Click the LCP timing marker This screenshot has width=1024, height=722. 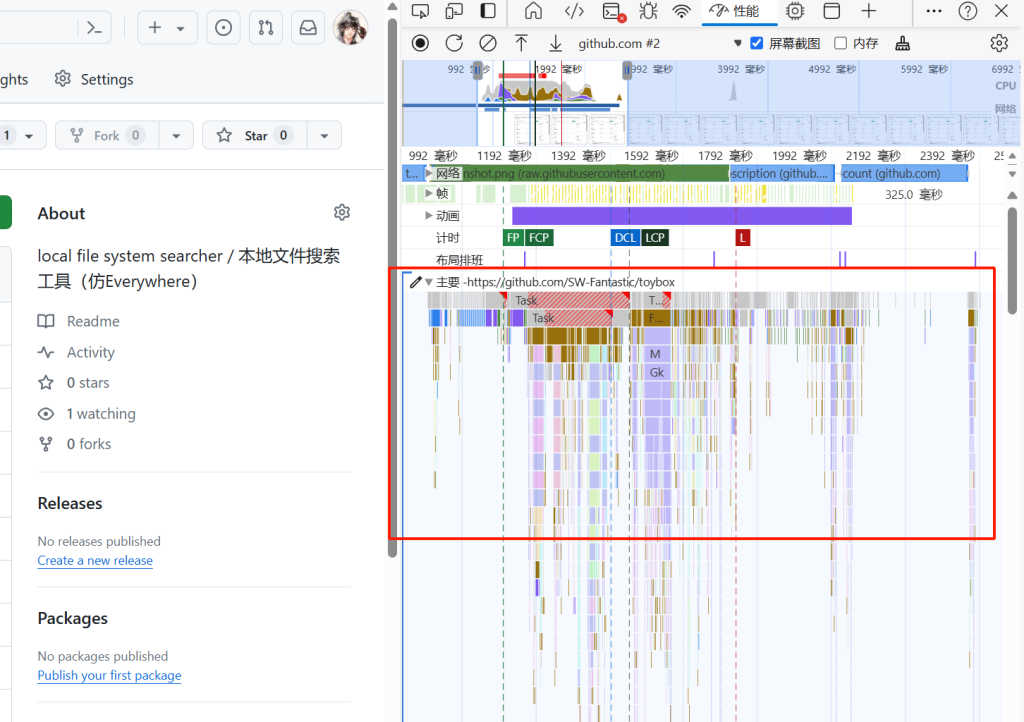tap(655, 237)
